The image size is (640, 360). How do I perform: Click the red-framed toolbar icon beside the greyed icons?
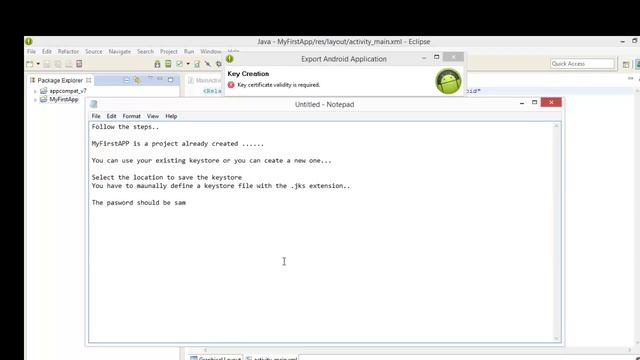coord(79,64)
